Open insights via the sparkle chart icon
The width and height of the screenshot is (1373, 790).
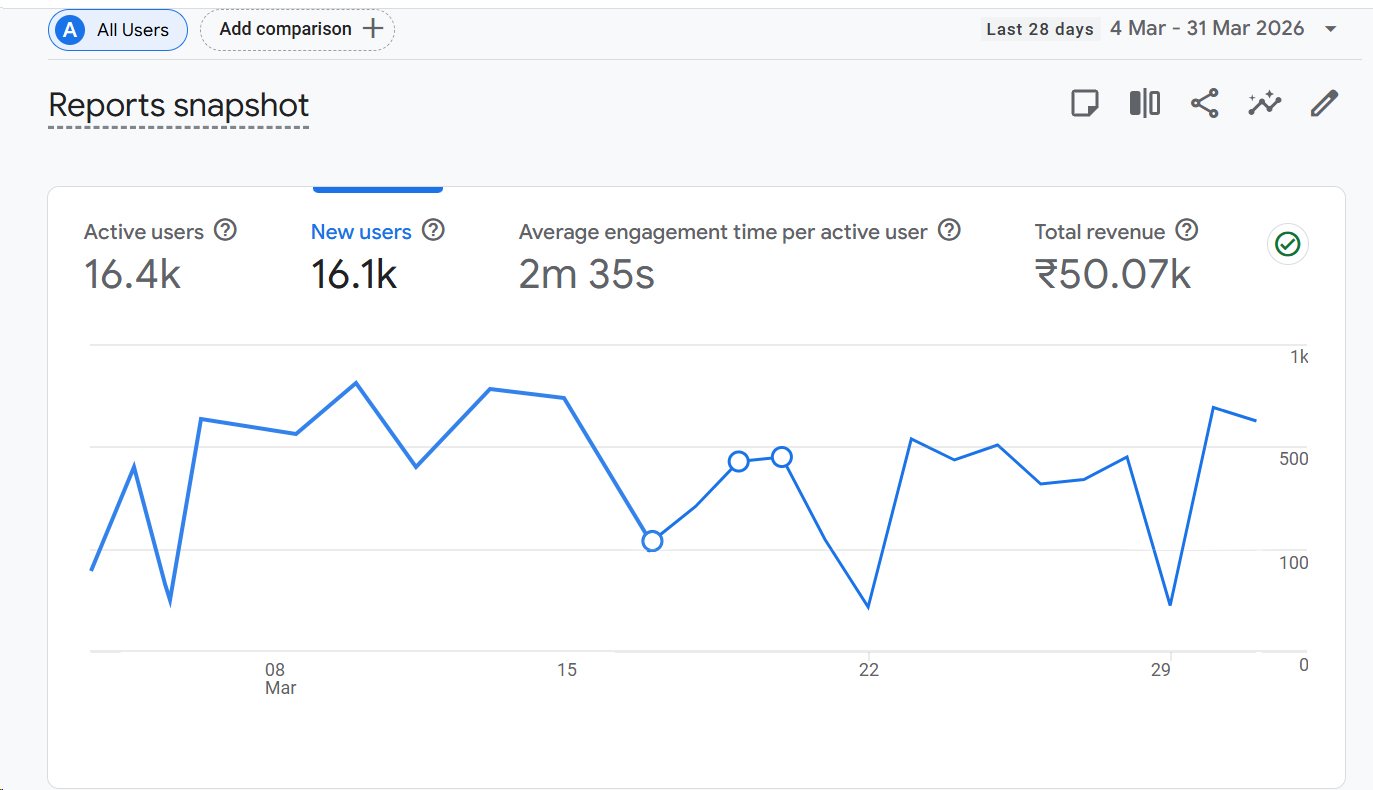(1264, 102)
